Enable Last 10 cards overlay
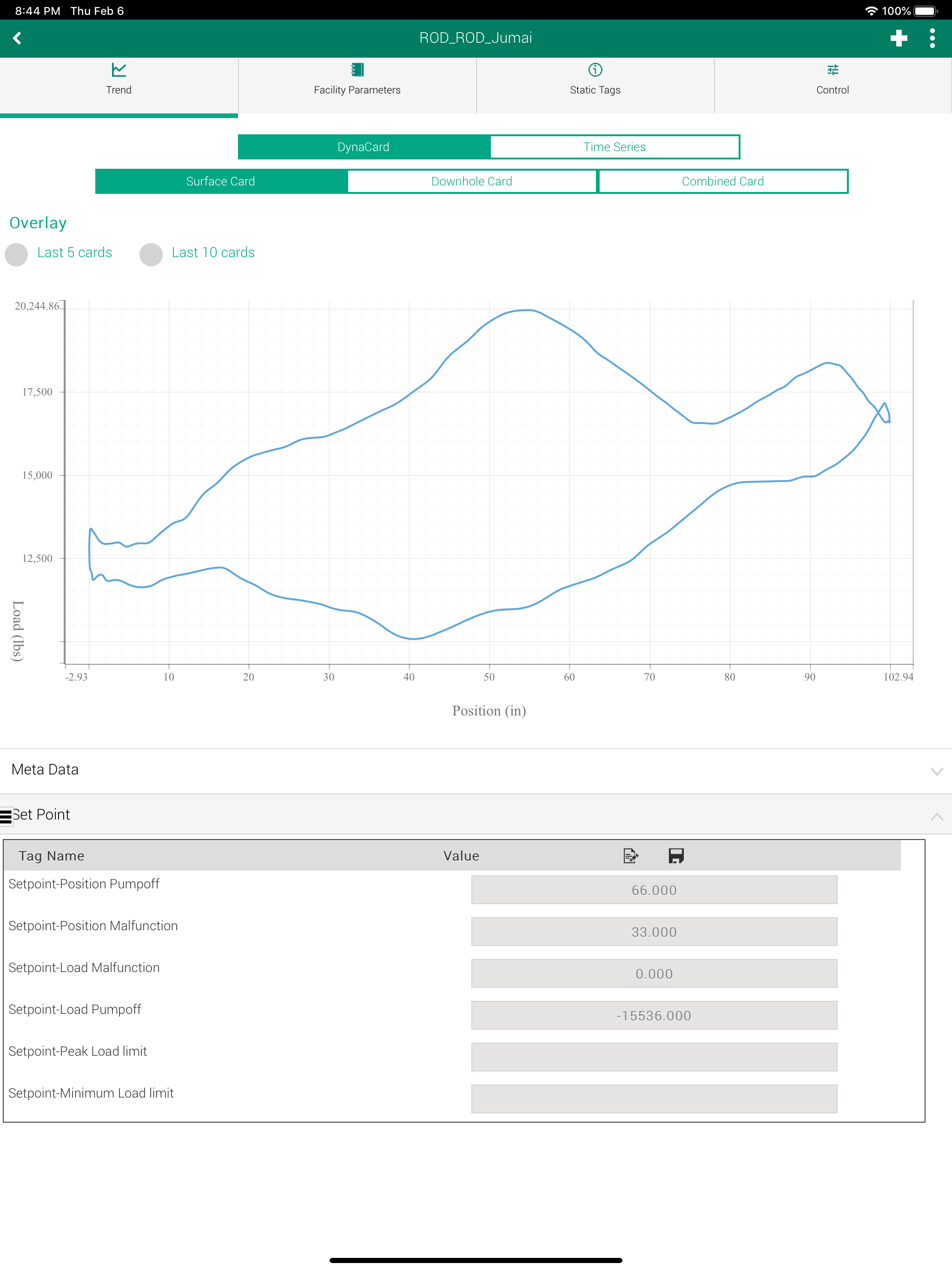Viewport: 952px width, 1270px height. (x=151, y=254)
